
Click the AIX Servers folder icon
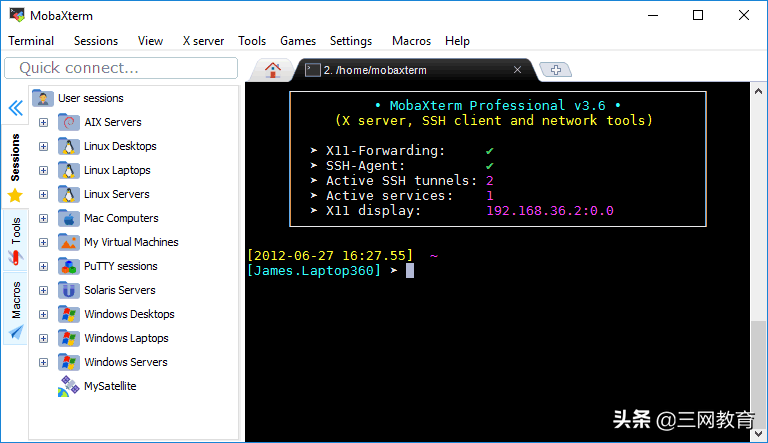tap(68, 122)
